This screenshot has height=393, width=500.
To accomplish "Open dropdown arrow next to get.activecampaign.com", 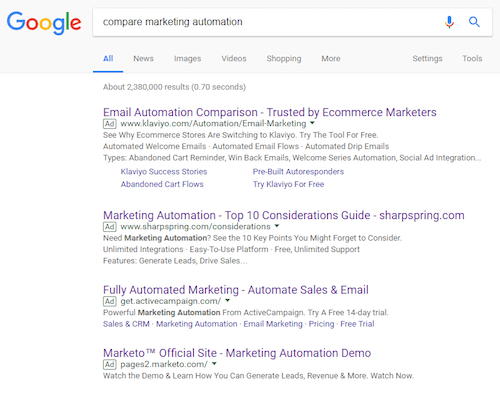I will (227, 300).
